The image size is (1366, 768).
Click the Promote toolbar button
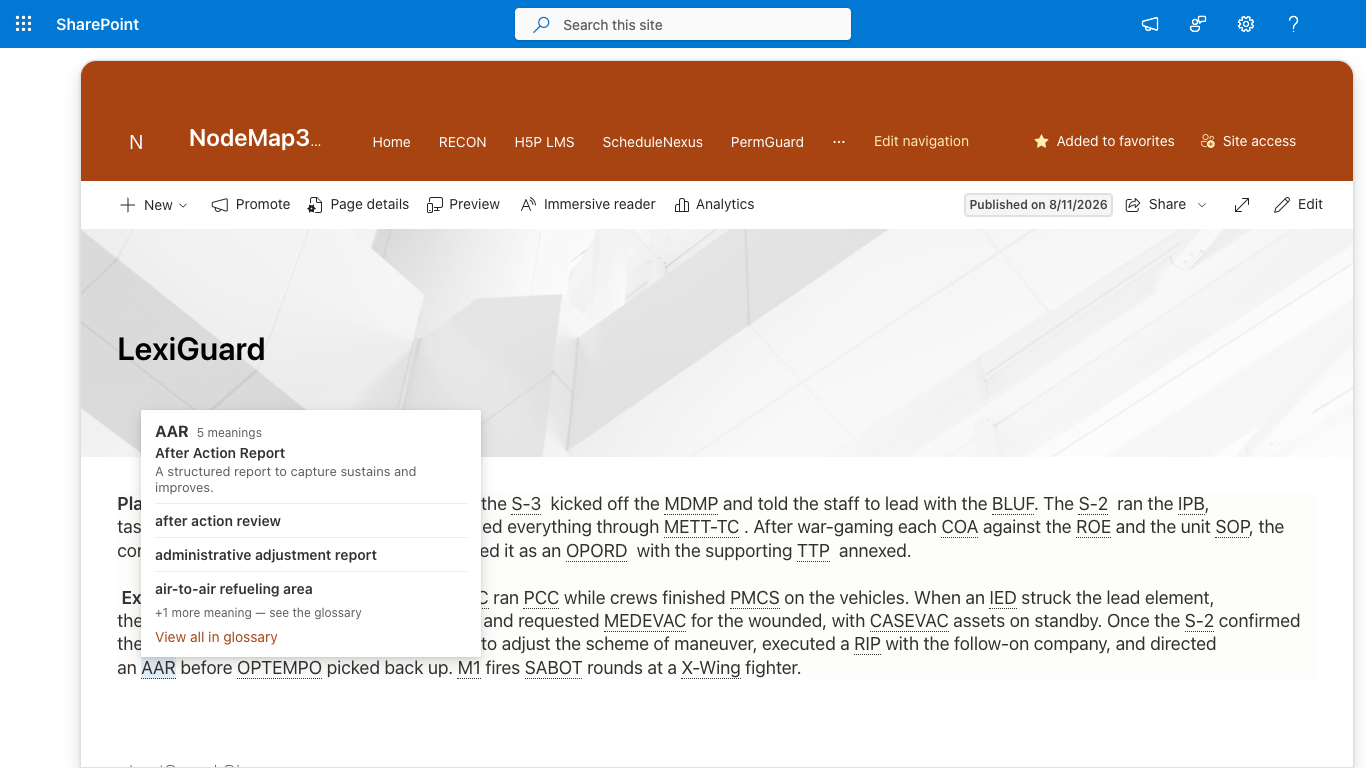point(251,205)
